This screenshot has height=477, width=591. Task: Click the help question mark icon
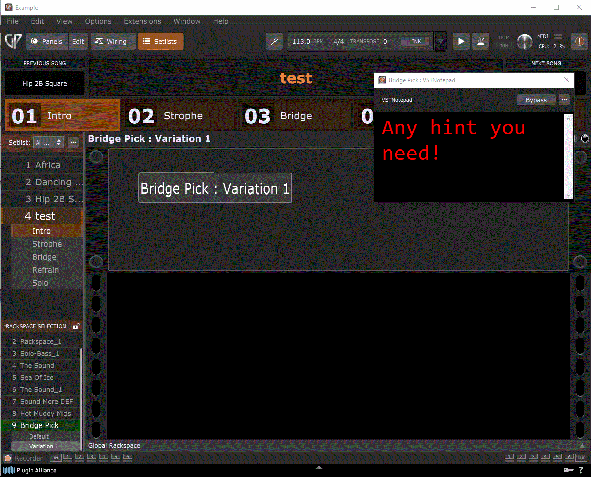pos(581,470)
